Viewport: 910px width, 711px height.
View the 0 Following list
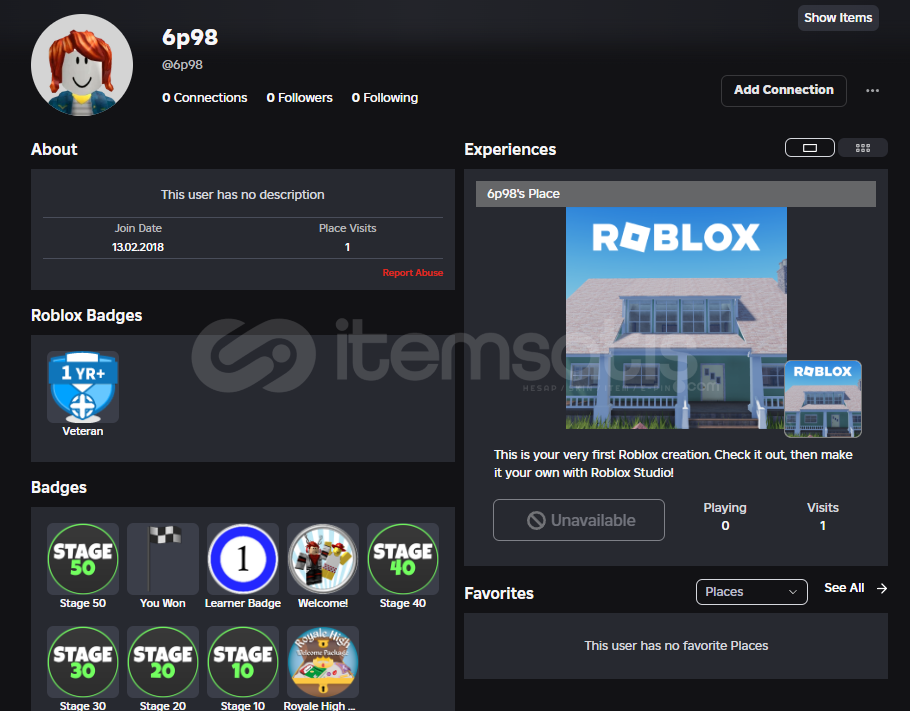coord(385,98)
